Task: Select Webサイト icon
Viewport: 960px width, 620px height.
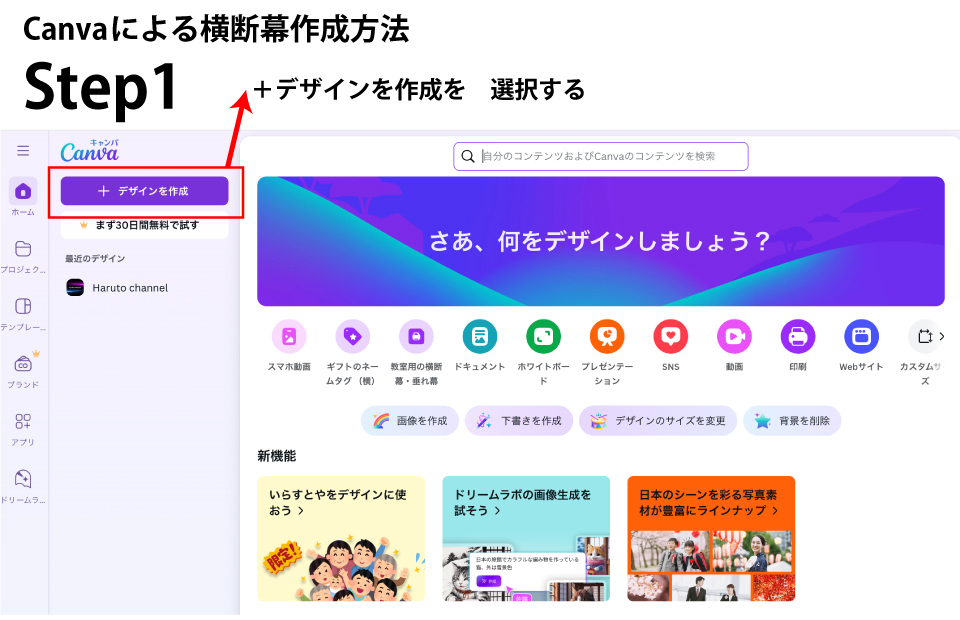Action: click(x=861, y=337)
